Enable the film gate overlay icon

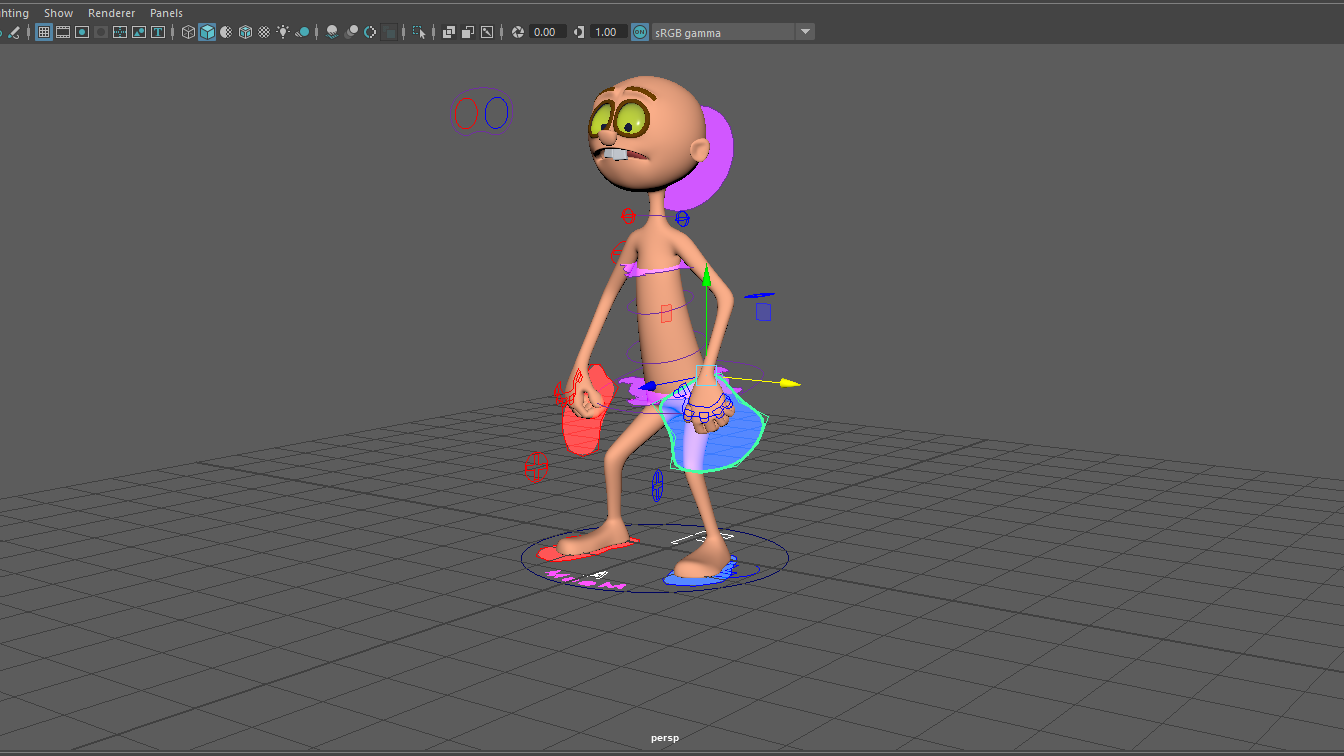(62, 31)
